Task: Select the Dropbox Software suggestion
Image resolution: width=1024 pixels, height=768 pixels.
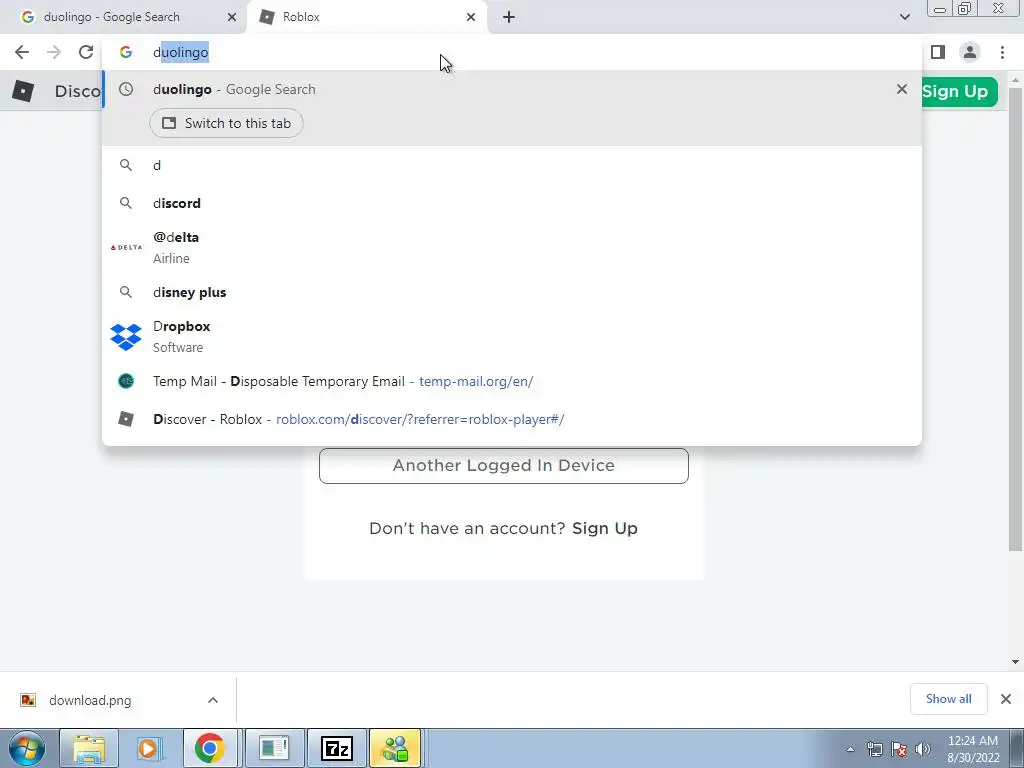Action: coord(512,336)
